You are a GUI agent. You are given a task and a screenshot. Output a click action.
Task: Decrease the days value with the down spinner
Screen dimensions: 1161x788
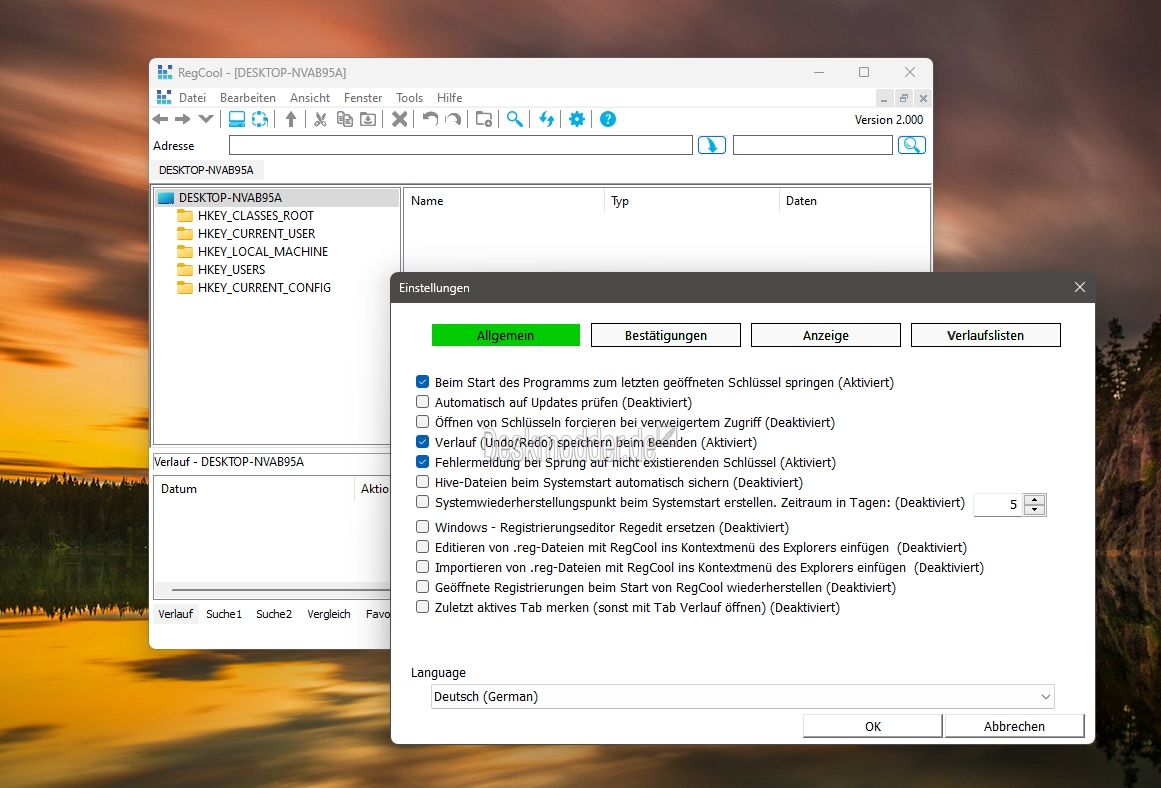click(x=1034, y=510)
